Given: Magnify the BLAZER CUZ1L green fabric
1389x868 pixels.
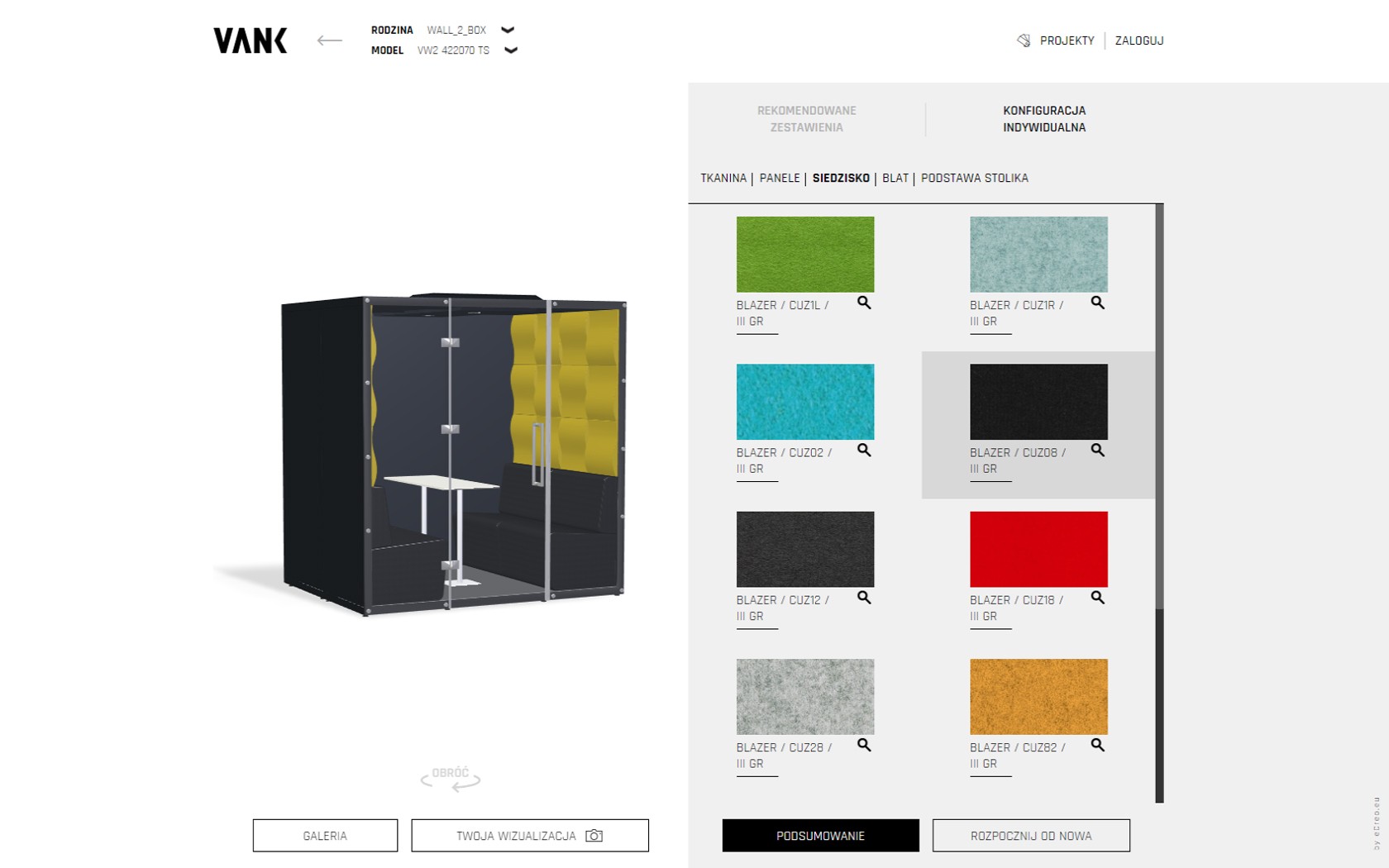Looking at the screenshot, I should (864, 303).
